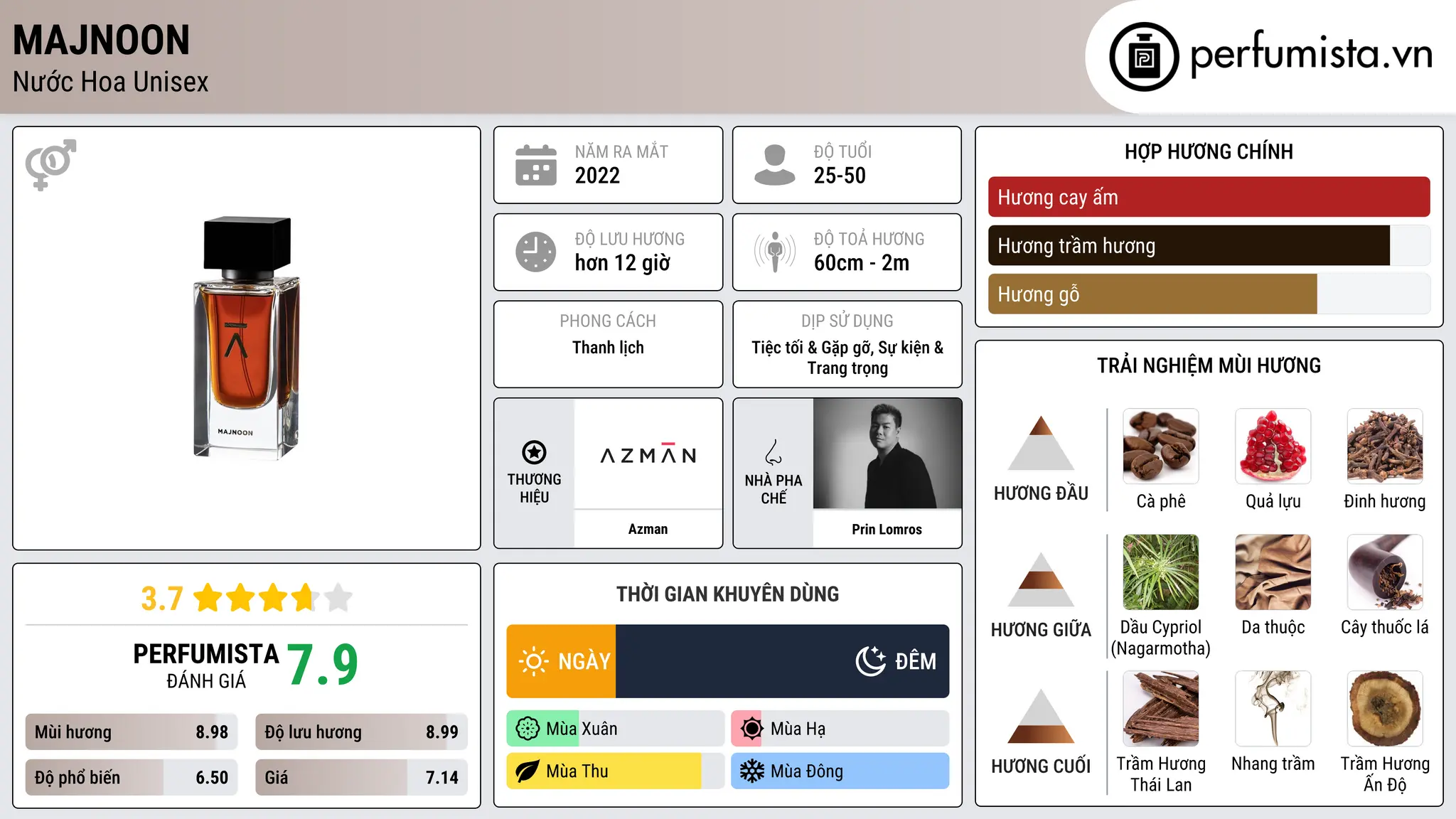
Task: Open the Majnoon bottle product image
Action: (246, 338)
